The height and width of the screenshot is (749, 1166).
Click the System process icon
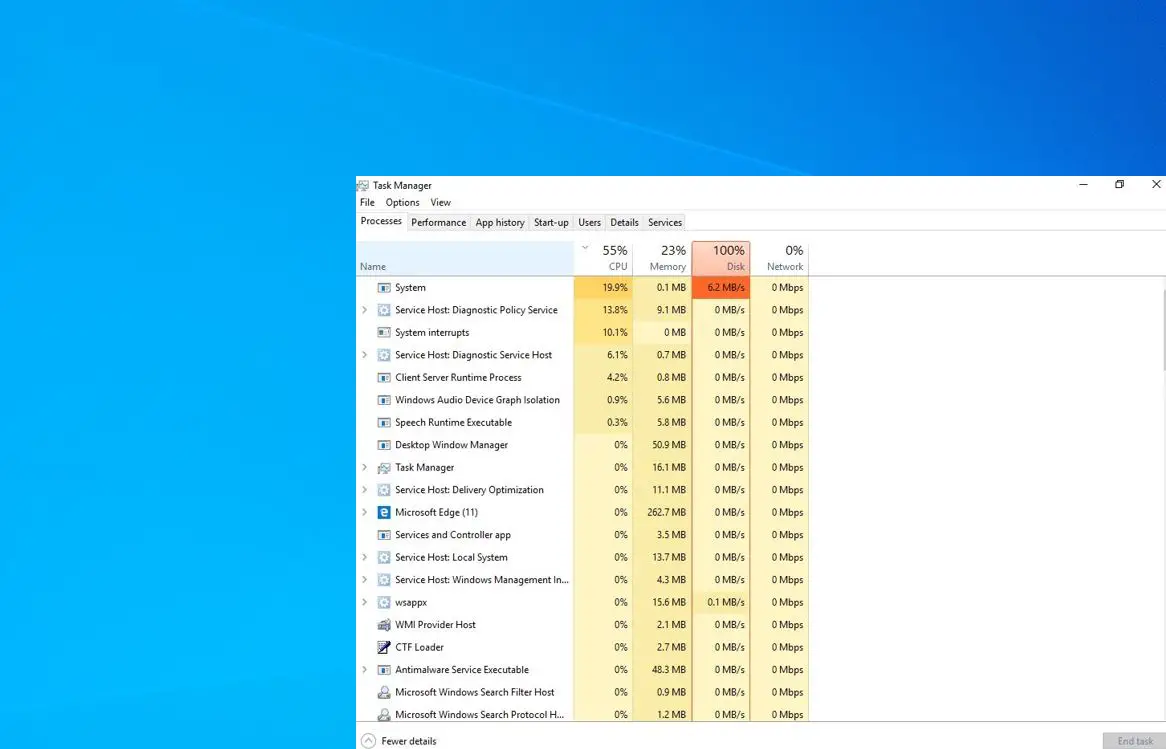384,288
